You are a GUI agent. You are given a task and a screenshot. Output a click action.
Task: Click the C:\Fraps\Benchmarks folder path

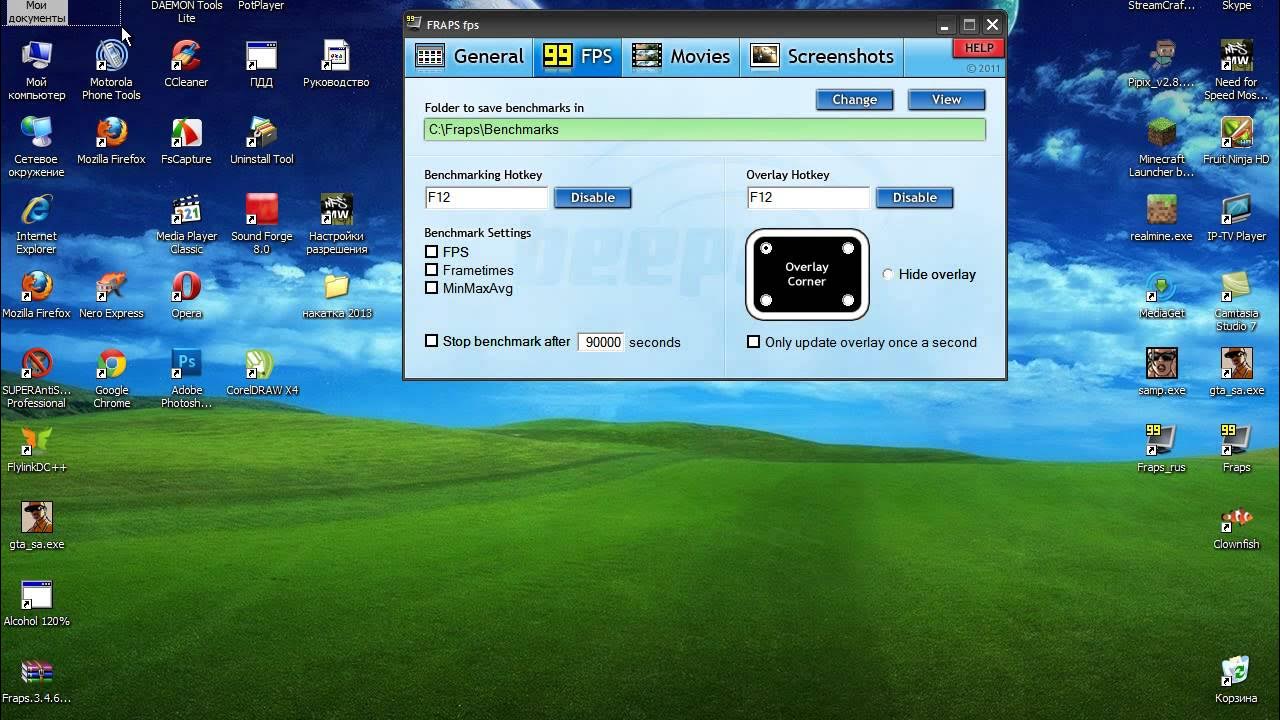click(705, 129)
